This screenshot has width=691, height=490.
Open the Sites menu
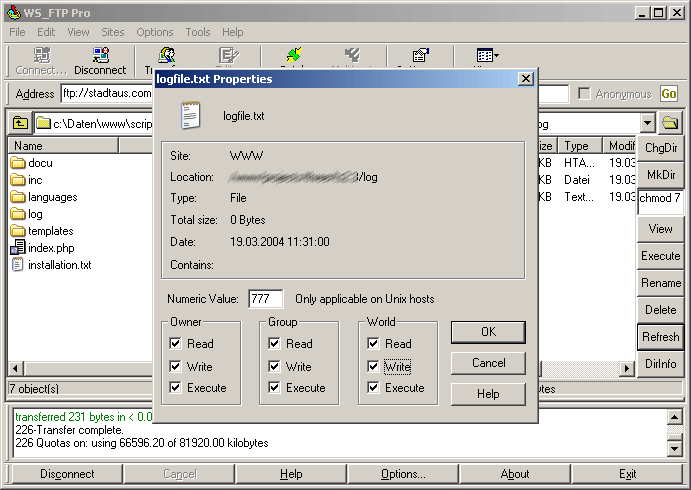113,32
